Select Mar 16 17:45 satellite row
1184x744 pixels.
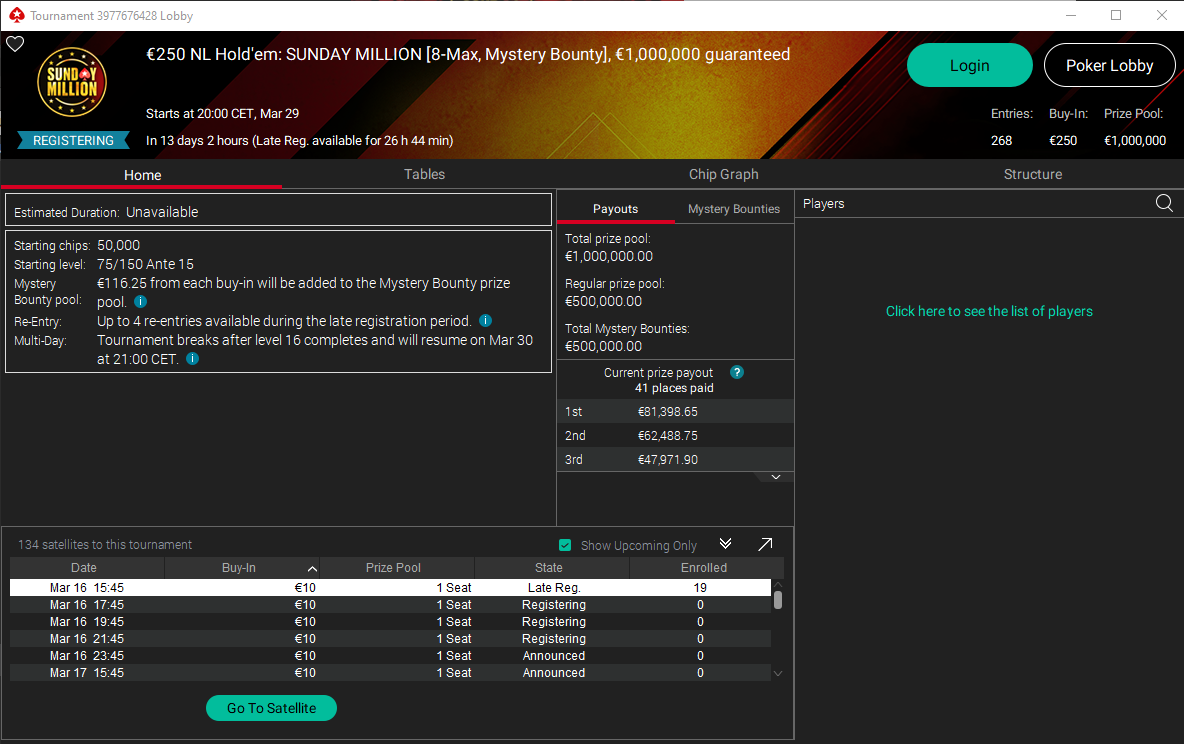pos(390,604)
